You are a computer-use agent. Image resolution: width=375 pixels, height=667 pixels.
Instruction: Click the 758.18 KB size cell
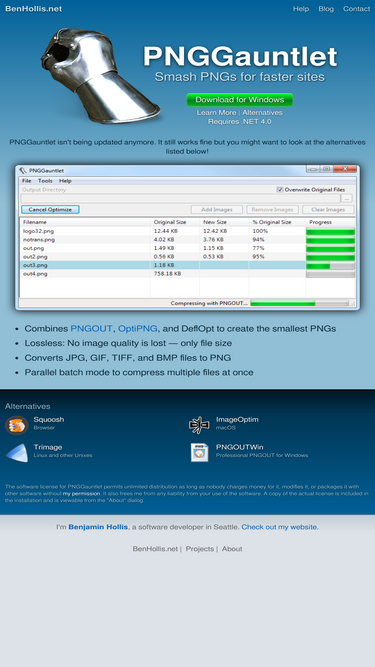(168, 274)
